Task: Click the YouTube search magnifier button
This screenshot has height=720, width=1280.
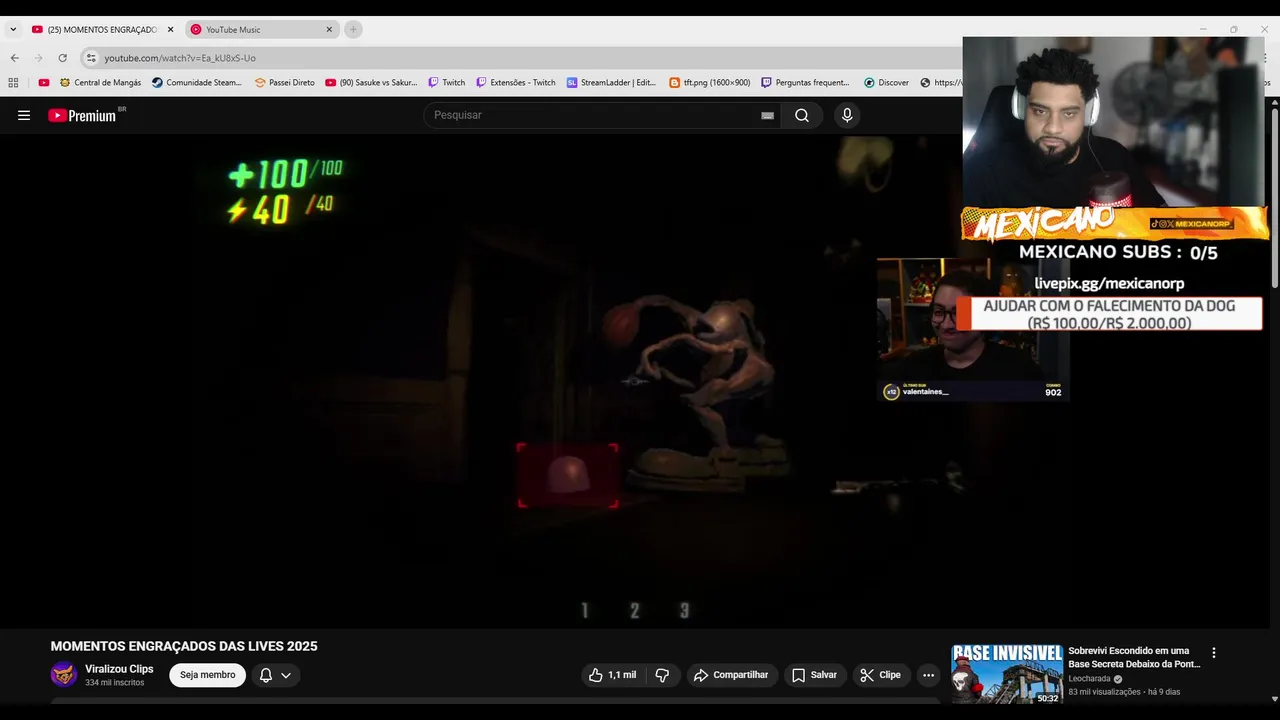Action: (x=802, y=115)
